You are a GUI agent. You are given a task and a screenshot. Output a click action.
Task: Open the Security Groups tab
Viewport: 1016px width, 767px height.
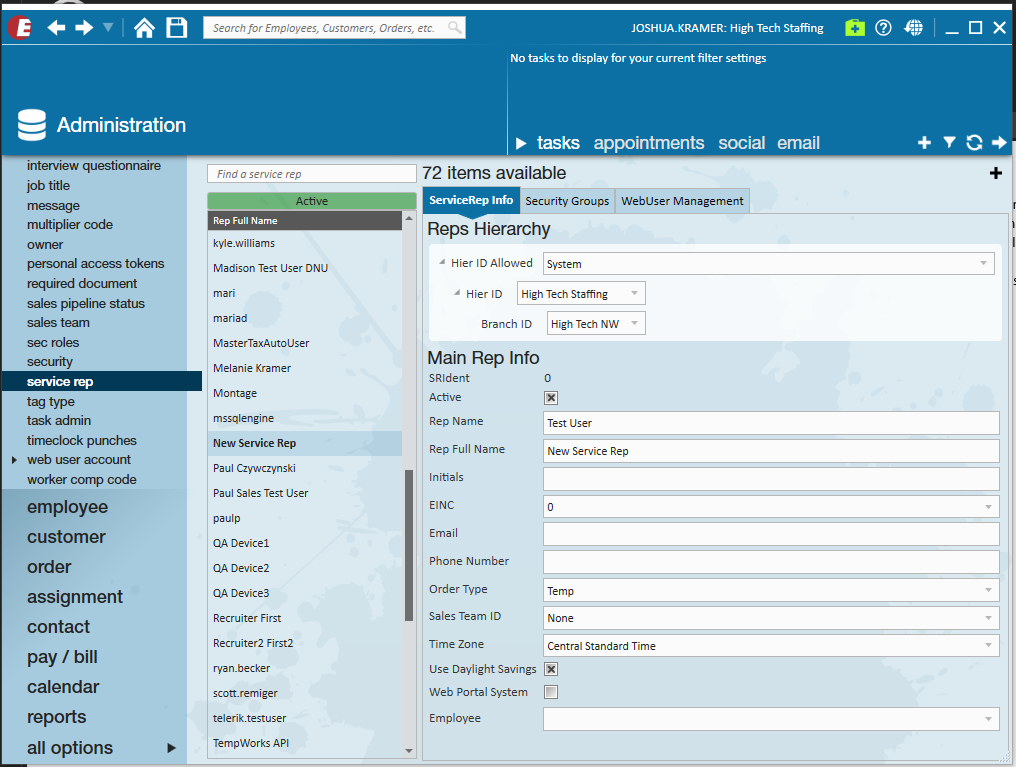567,201
